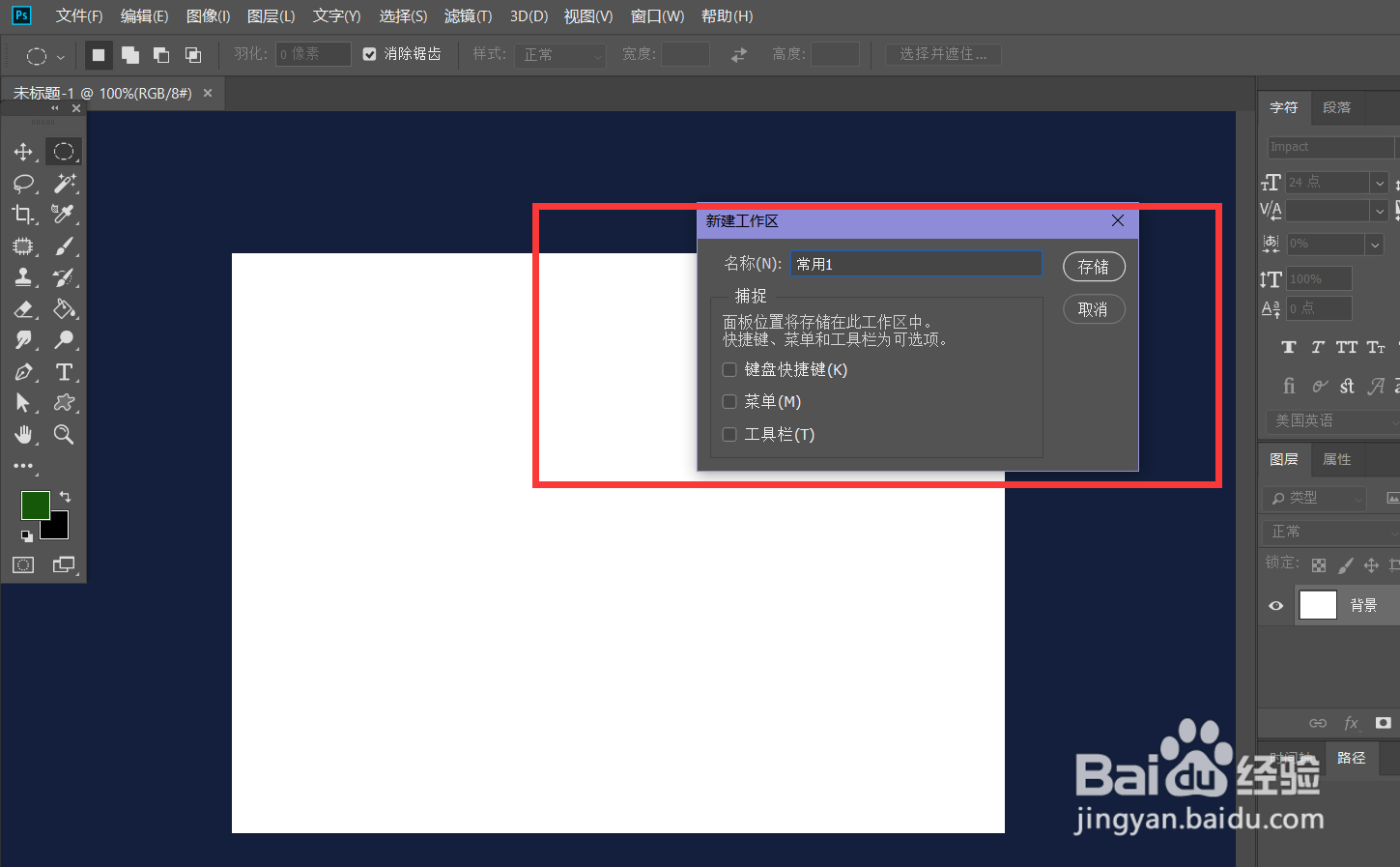Hide the 背景 layer with eye icon
Viewport: 1400px width, 867px height.
coord(1275,605)
